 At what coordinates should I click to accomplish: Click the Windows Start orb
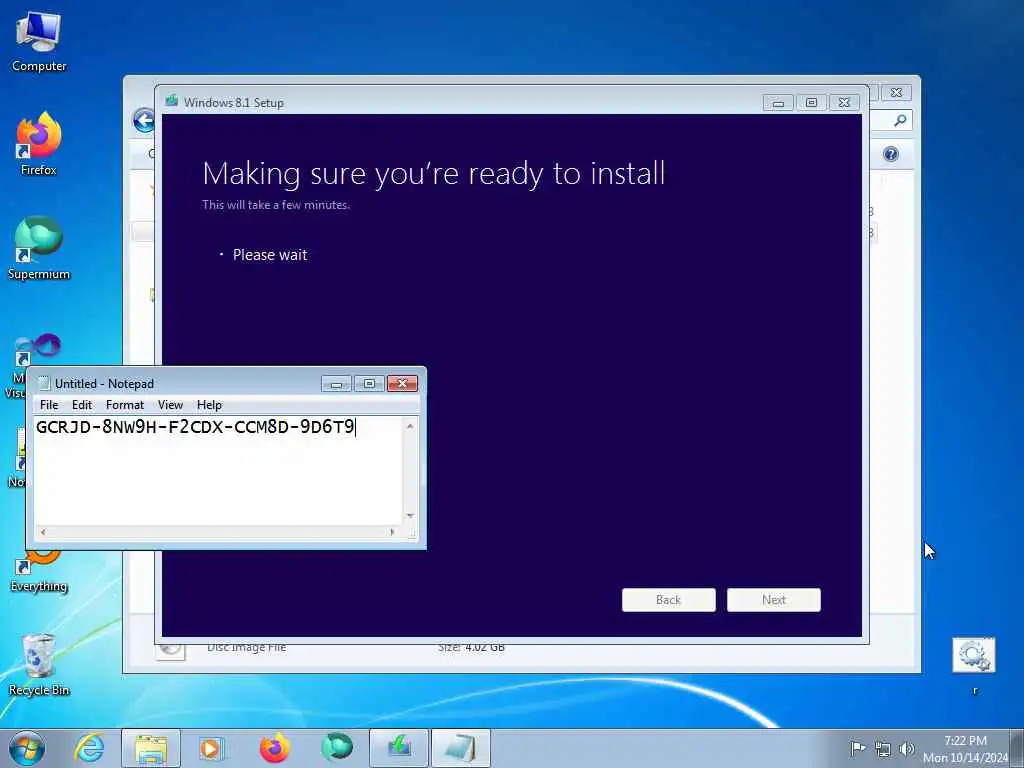pos(27,748)
